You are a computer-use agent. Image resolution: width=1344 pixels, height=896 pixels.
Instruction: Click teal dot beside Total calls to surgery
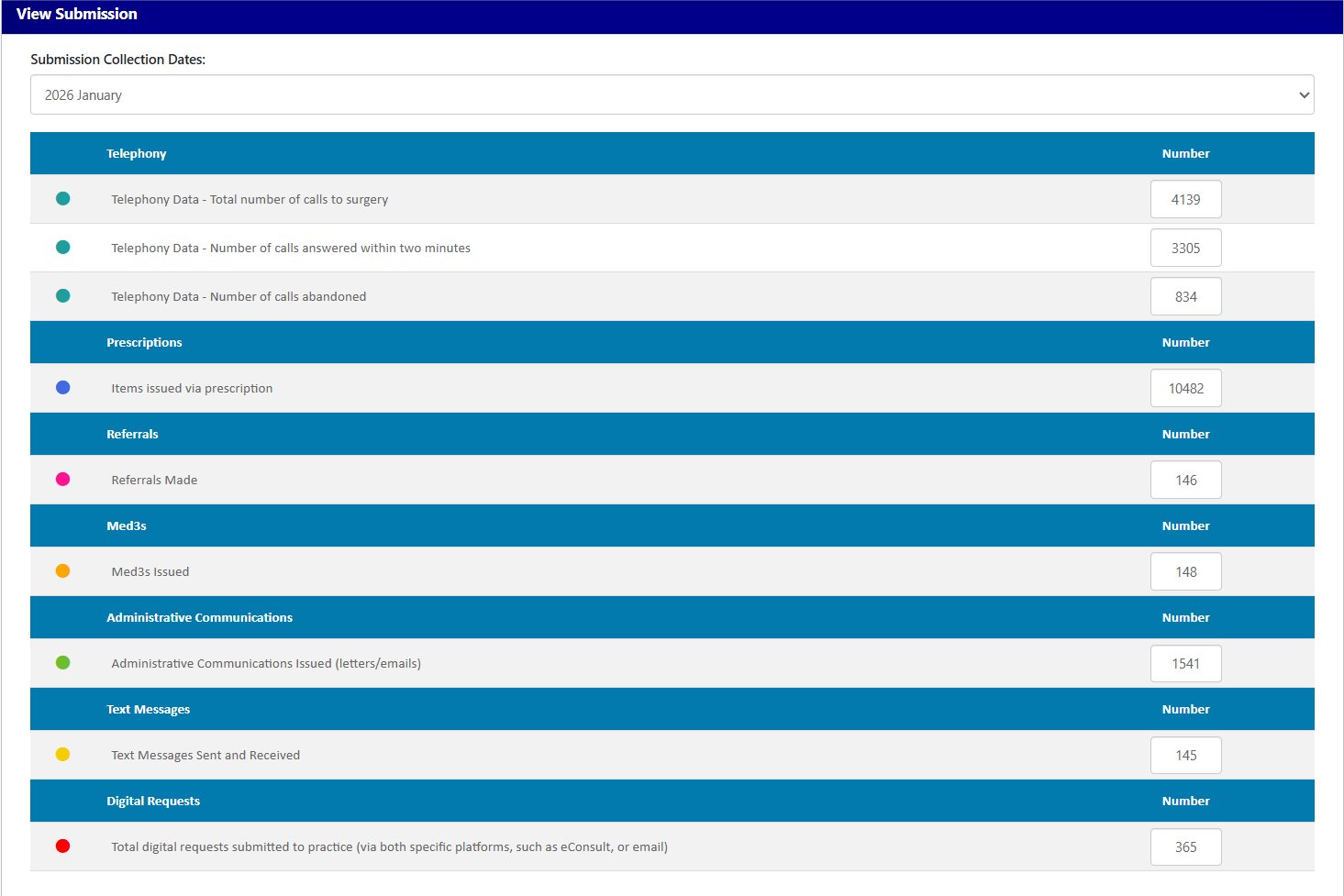(62, 199)
